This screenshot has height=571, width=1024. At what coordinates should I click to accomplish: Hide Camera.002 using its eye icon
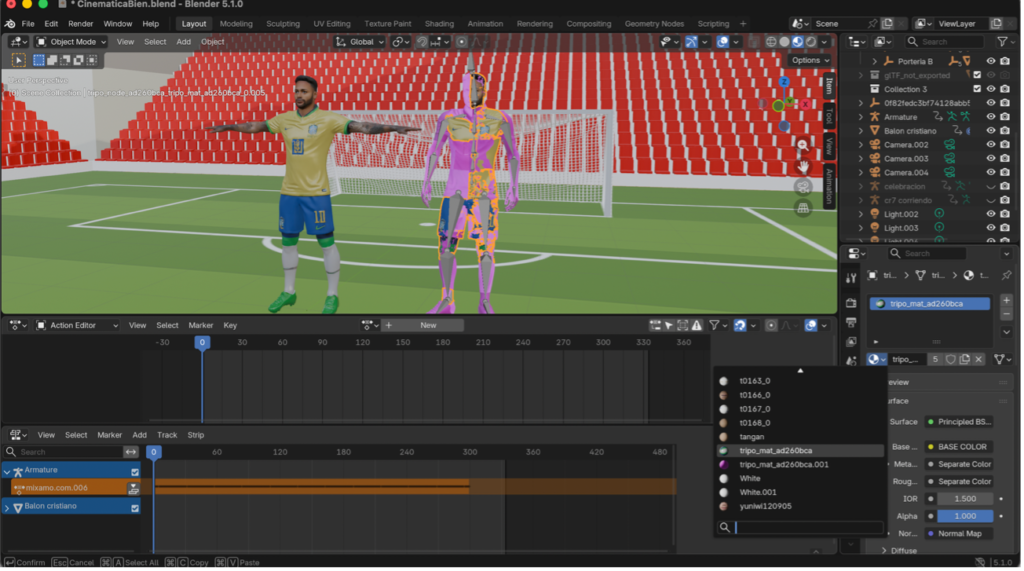(x=990, y=145)
